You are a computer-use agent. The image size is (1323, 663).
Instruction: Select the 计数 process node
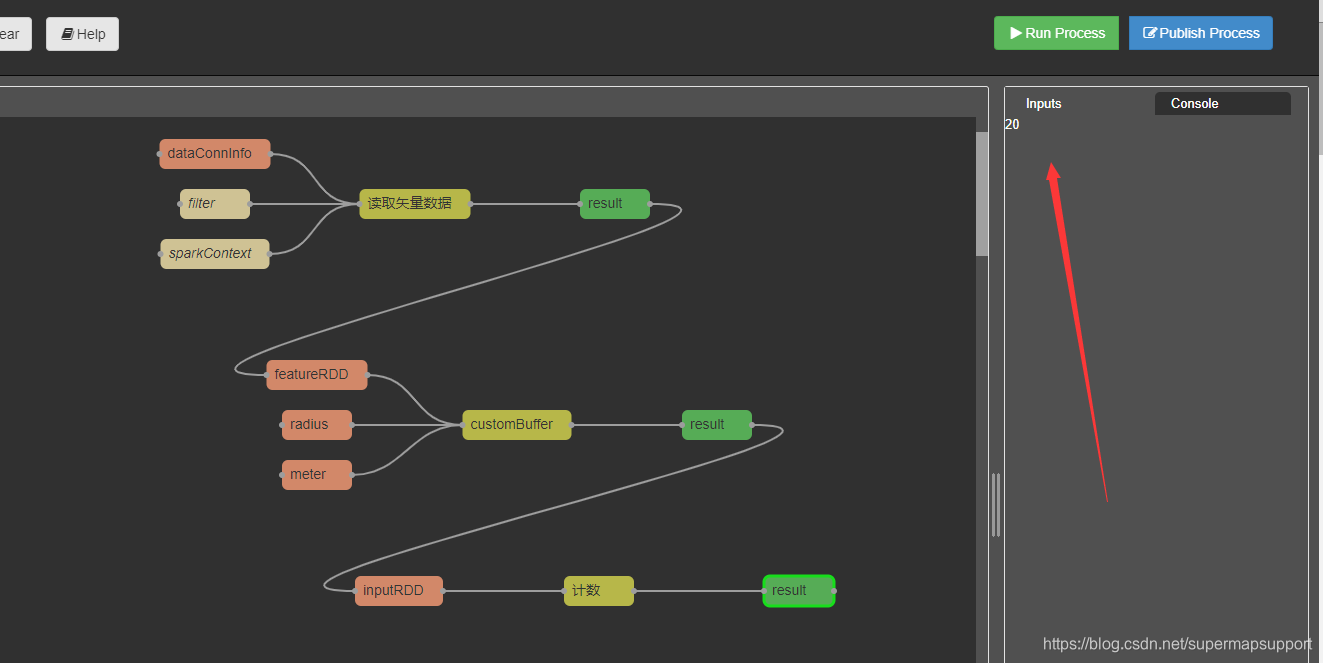[599, 591]
